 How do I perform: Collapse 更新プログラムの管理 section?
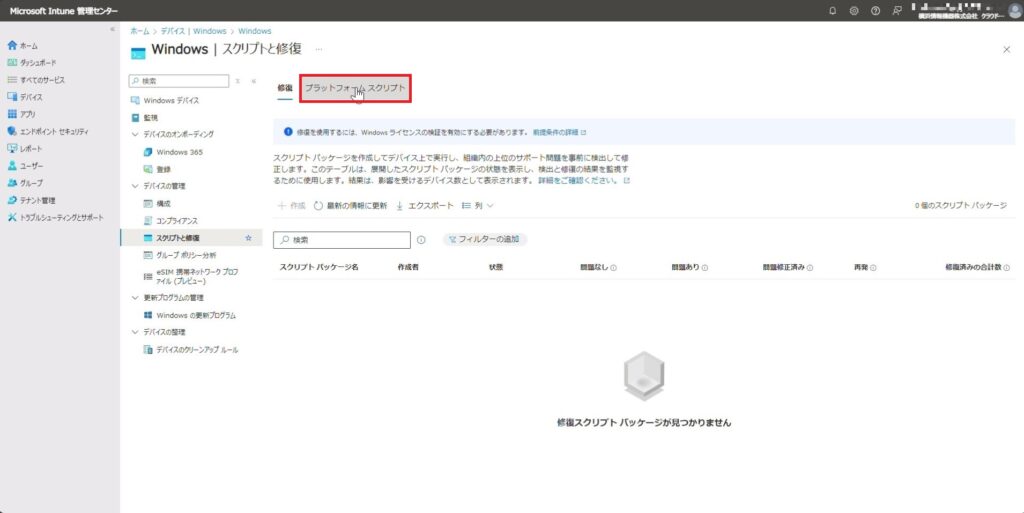[135, 298]
